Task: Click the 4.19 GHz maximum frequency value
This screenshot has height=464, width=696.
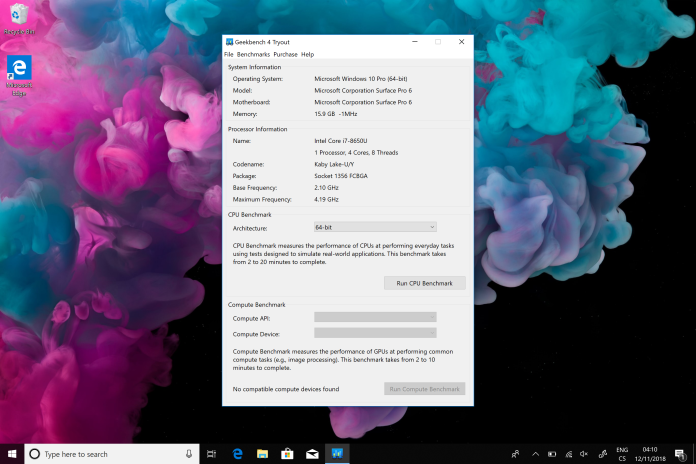Action: (326, 199)
